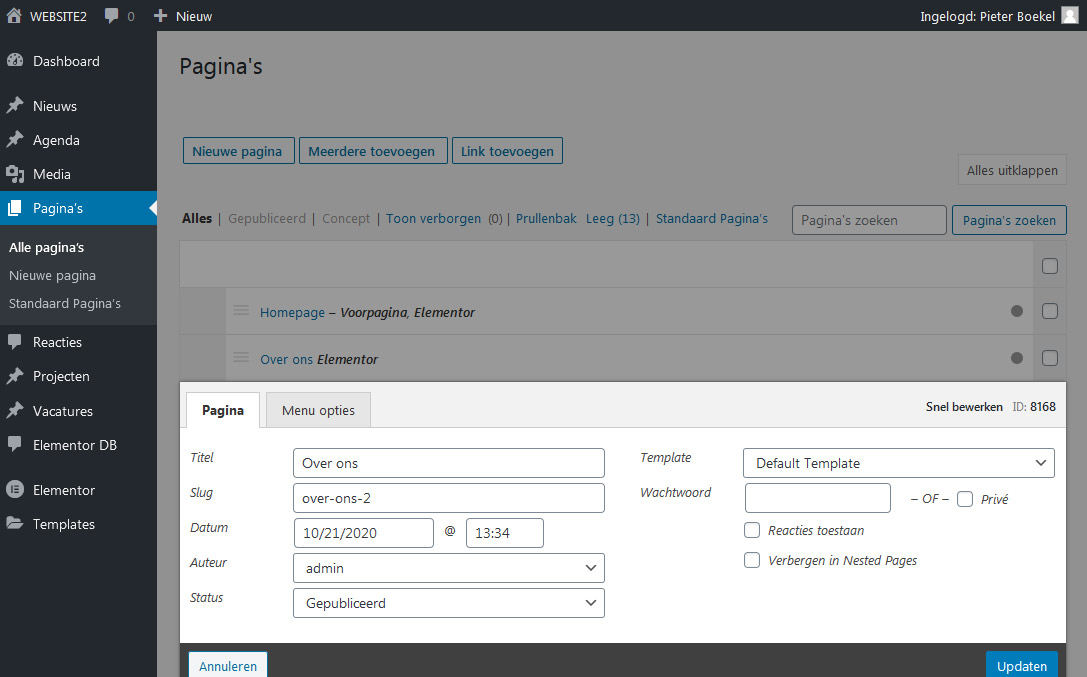1087x677 pixels.
Task: Enable the Reacties toestaan checkbox
Action: click(x=752, y=530)
